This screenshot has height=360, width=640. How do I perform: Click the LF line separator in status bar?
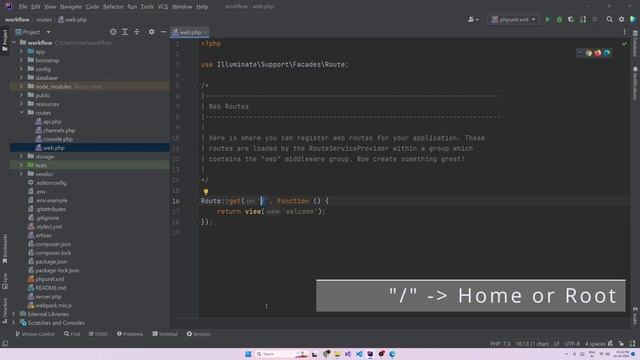point(556,344)
